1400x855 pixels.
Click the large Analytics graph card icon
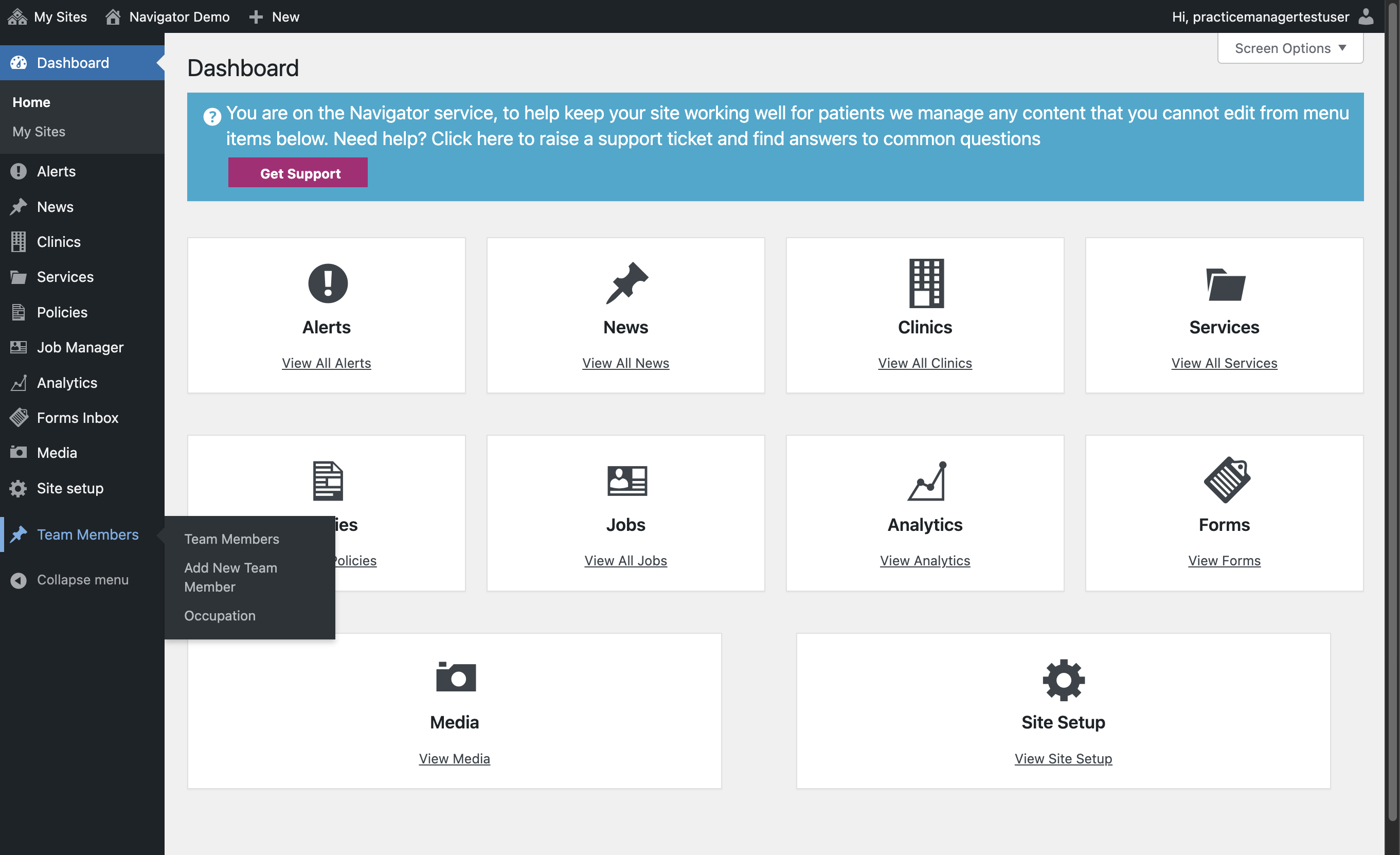click(926, 481)
